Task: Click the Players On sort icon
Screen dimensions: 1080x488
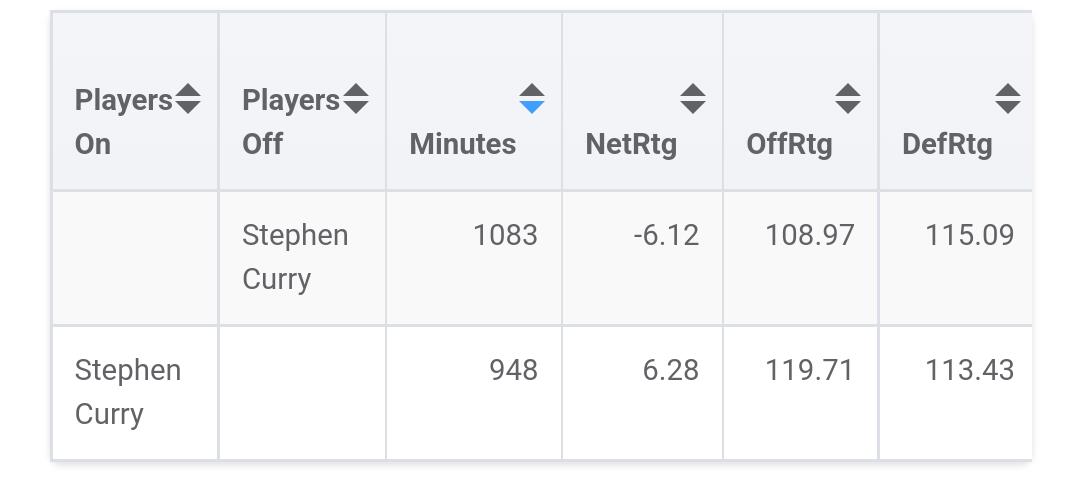Action: point(188,100)
